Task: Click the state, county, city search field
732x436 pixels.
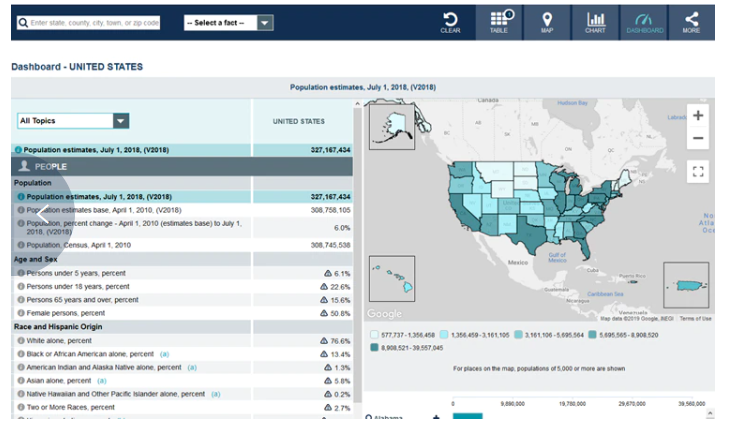Action: tap(88, 22)
